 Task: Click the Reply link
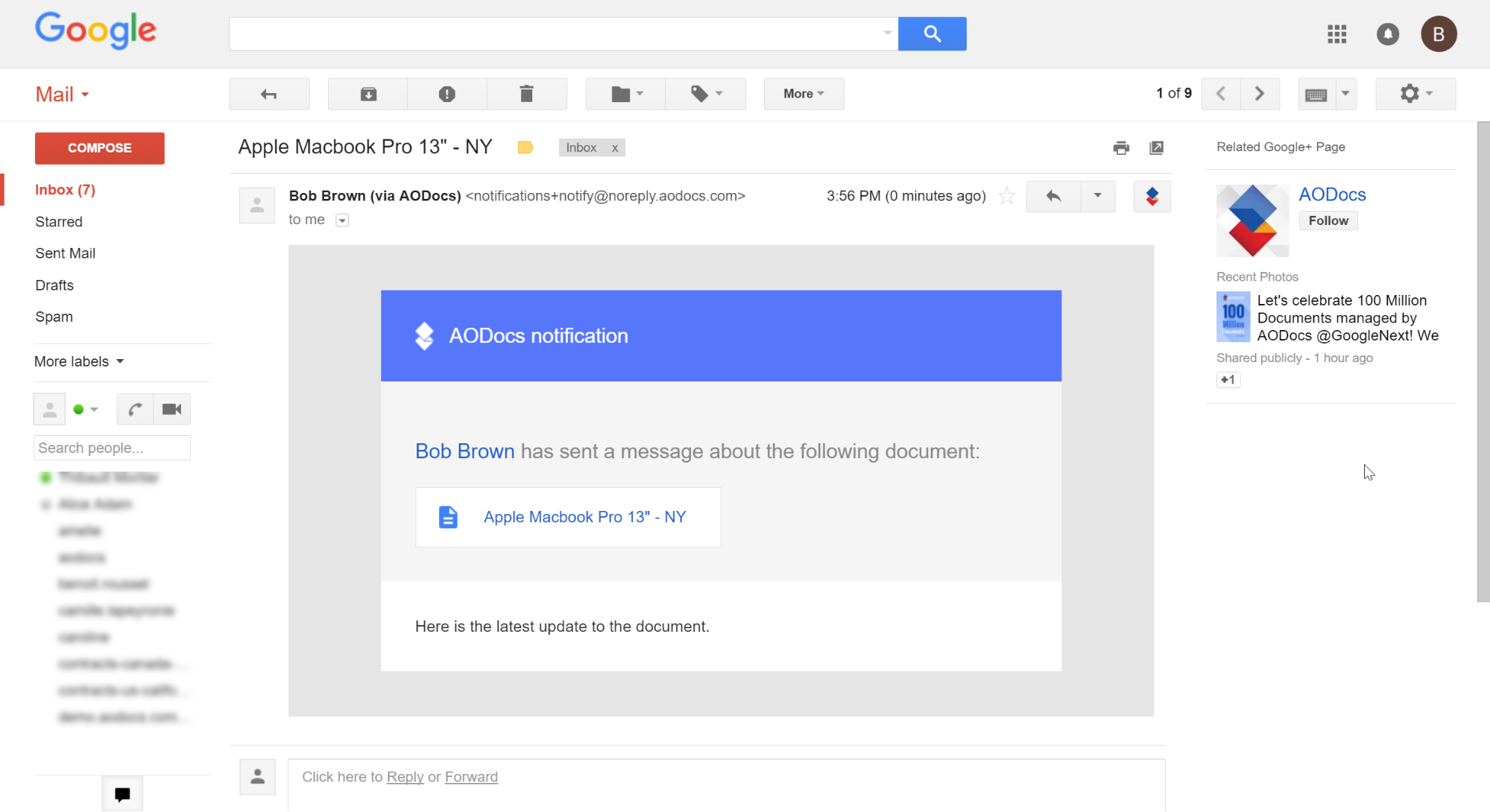(x=405, y=777)
